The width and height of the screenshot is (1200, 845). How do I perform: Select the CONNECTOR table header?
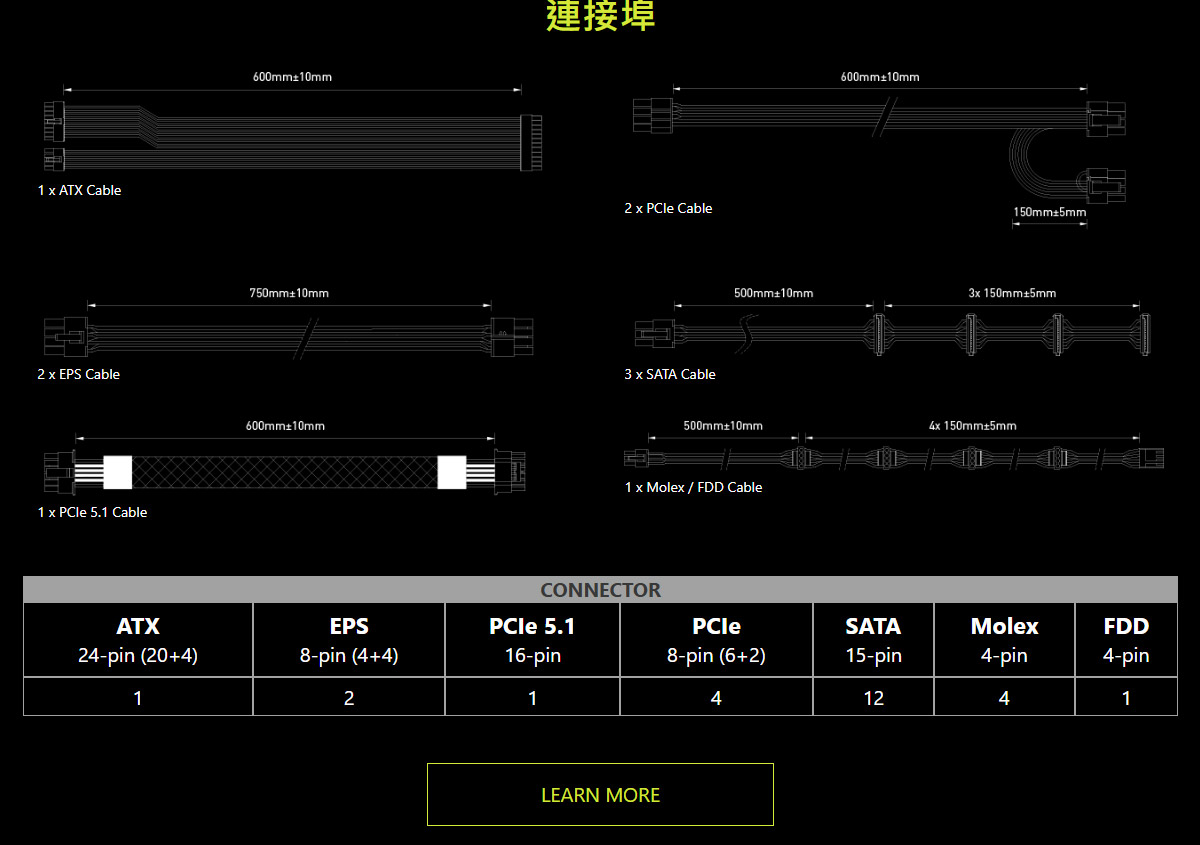tap(600, 590)
